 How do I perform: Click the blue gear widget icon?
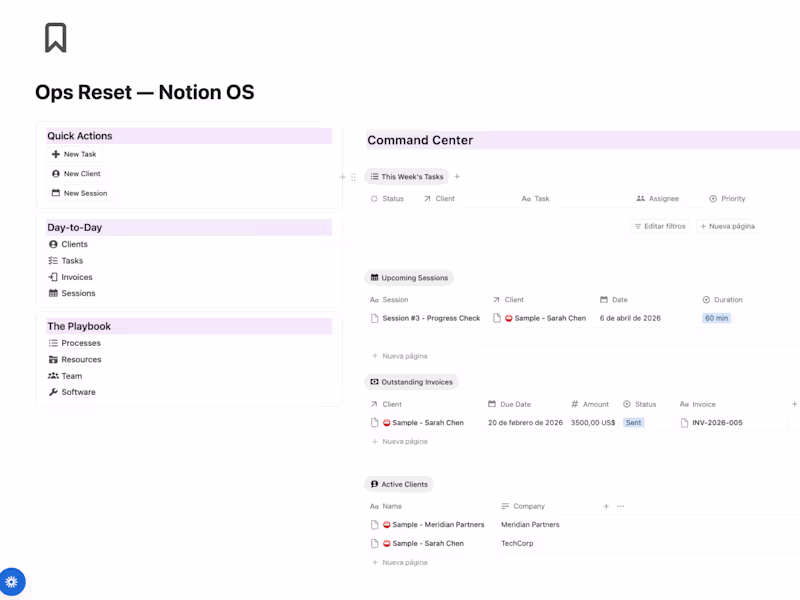pyautogui.click(x=12, y=581)
